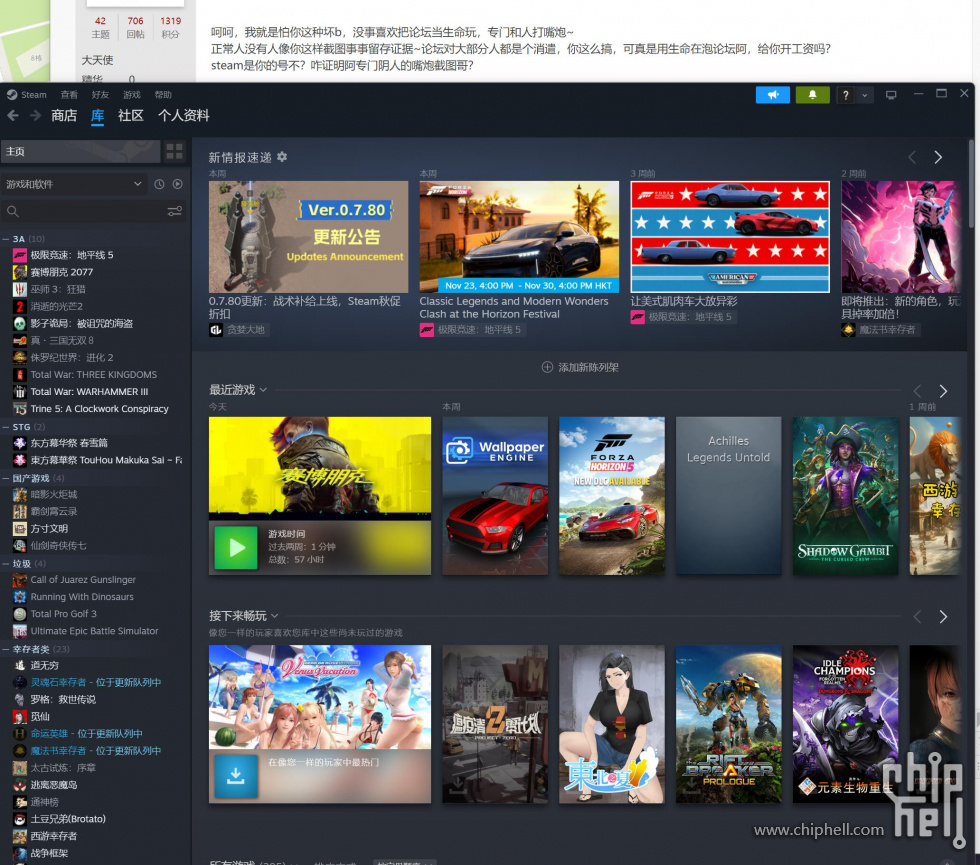The height and width of the screenshot is (865, 980).
Task: Go back with the left arrow
Action: (x=12, y=116)
